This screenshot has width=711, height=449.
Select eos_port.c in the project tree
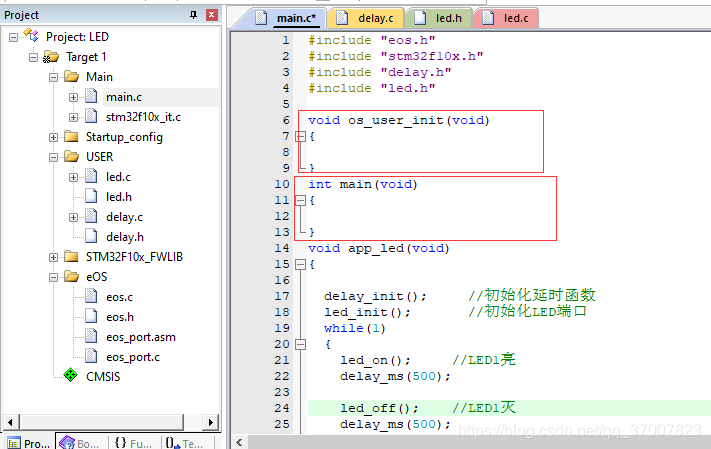coord(133,357)
